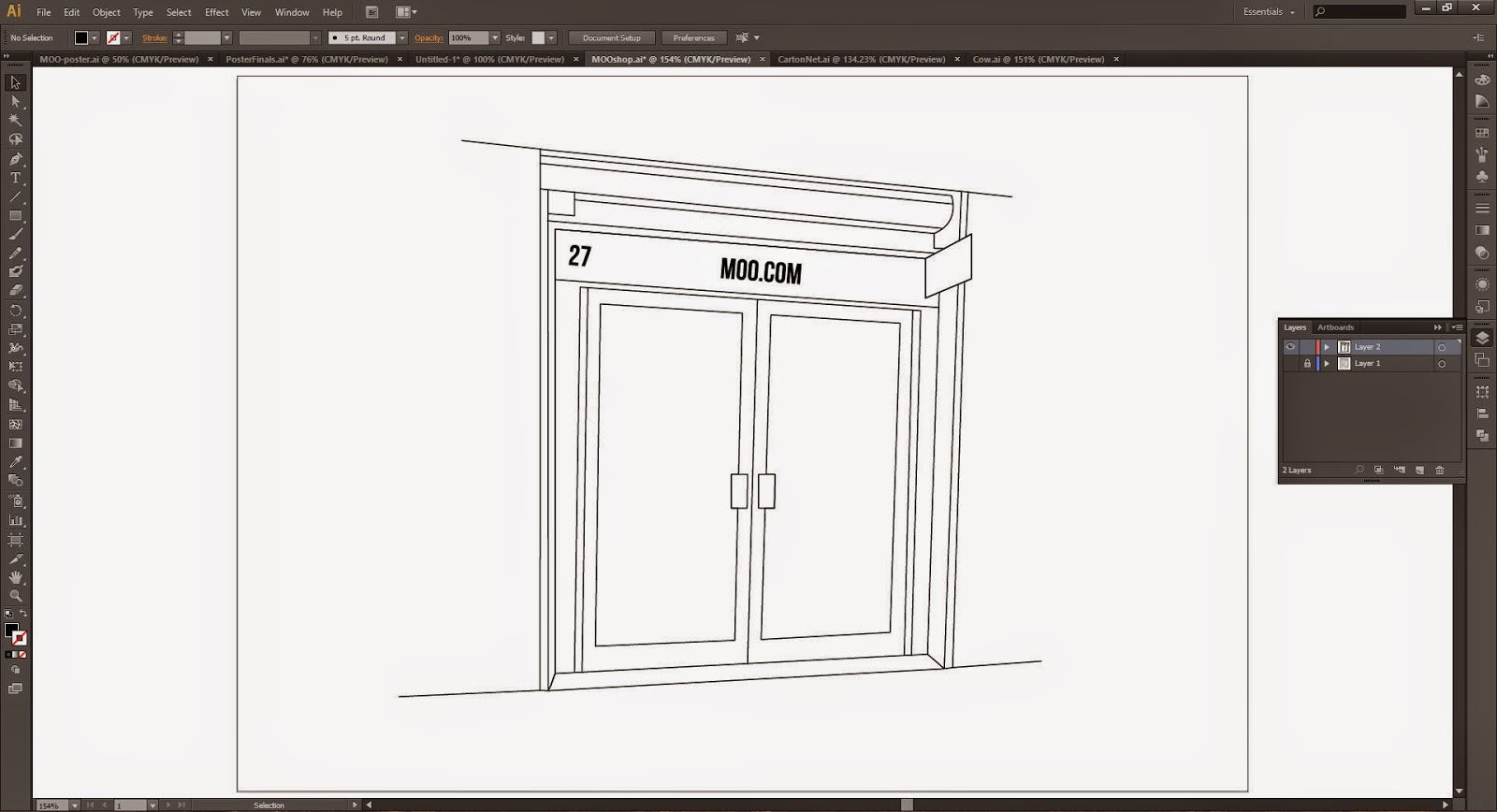Open the fill color dropdown arrow
The height and width of the screenshot is (812, 1497).
point(94,38)
